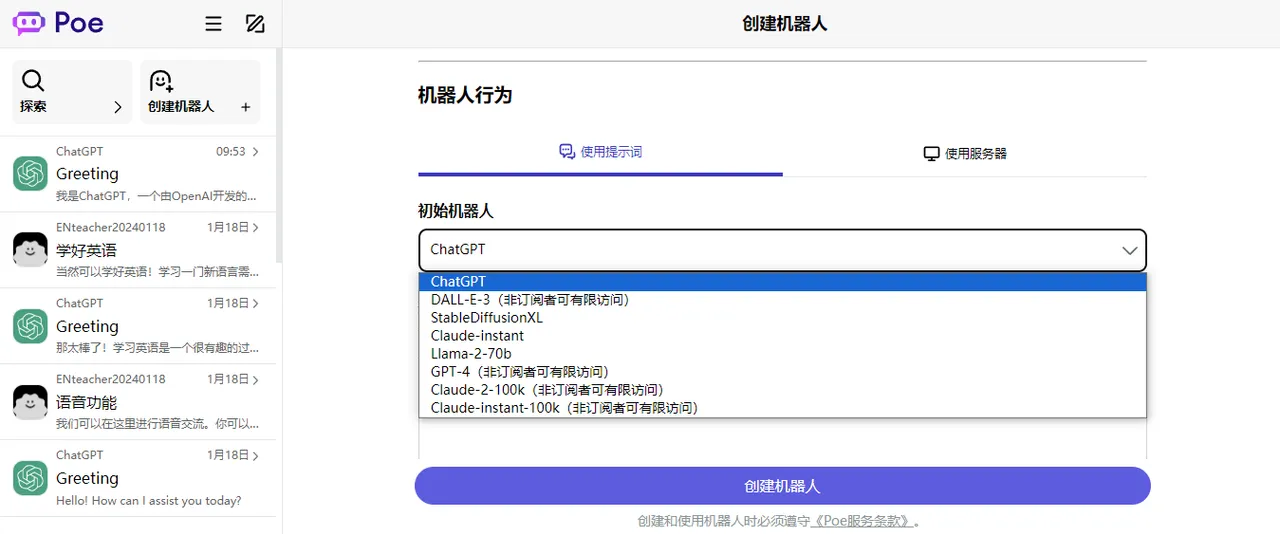Select ChatGPT in the dropdown list
Image resolution: width=1280 pixels, height=534 pixels.
point(782,282)
